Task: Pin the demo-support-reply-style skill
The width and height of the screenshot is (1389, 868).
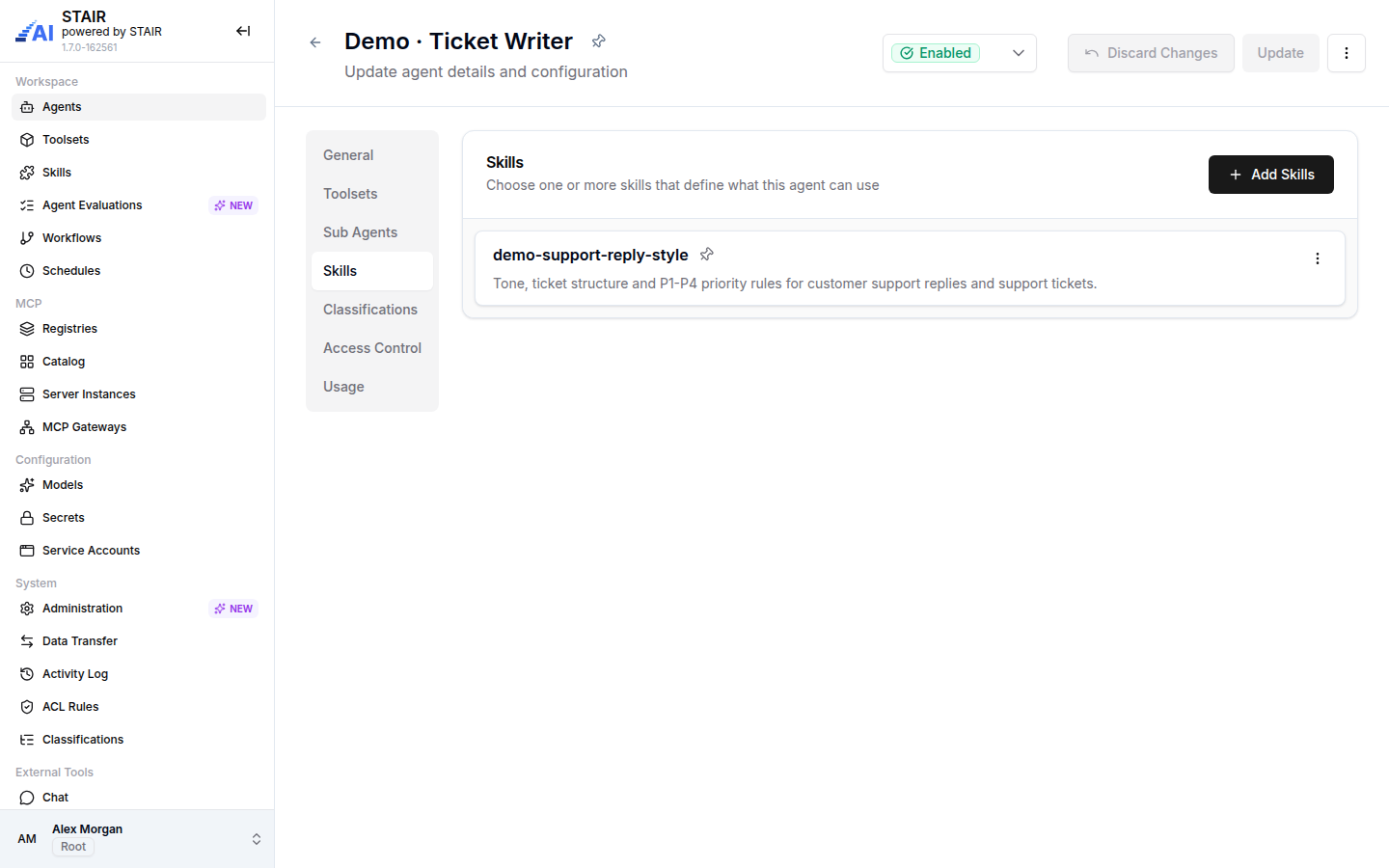Action: pos(707,255)
